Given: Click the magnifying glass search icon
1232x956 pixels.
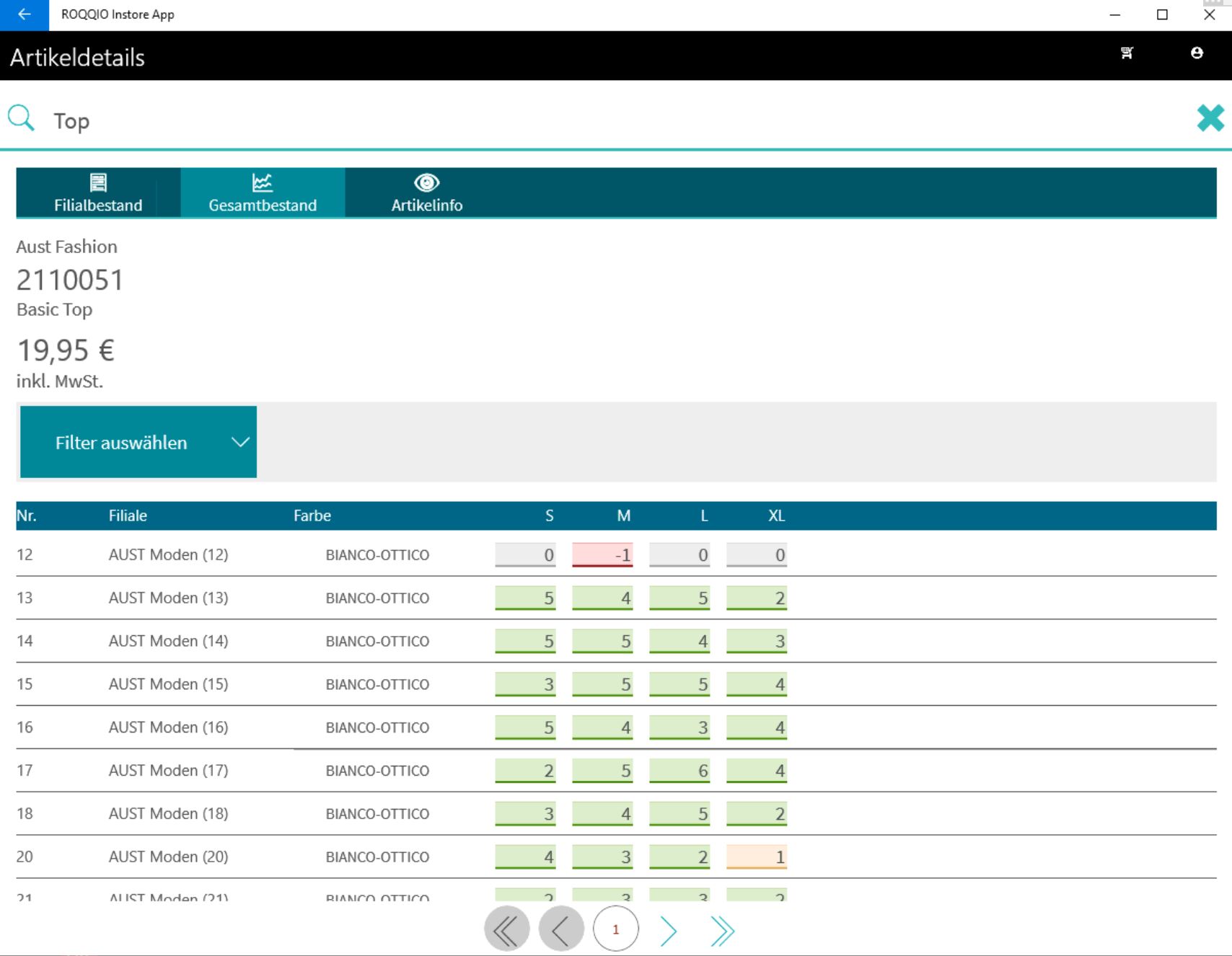Looking at the screenshot, I should point(21,118).
